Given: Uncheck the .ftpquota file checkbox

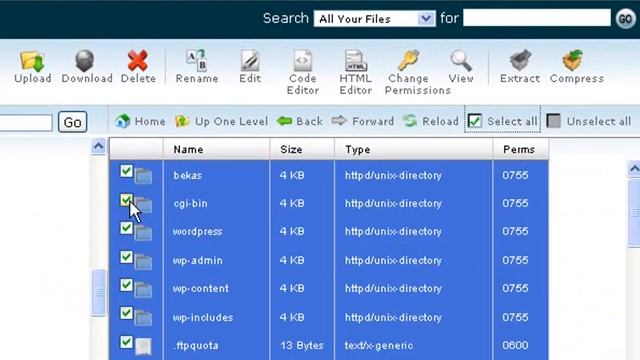Looking at the screenshot, I should click(127, 342).
